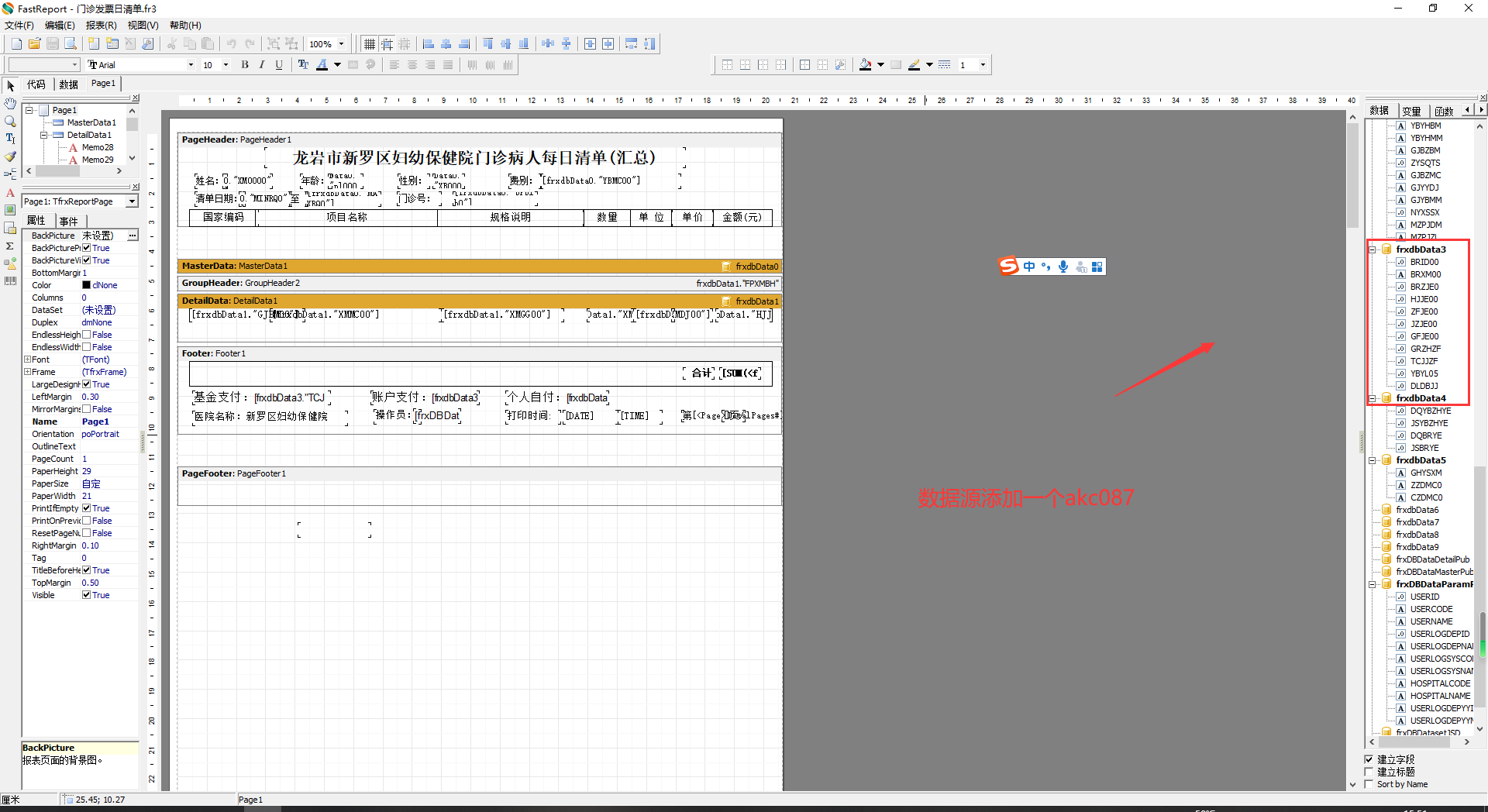Open the 报表(R) menu
The image size is (1488, 812).
pyautogui.click(x=101, y=26)
